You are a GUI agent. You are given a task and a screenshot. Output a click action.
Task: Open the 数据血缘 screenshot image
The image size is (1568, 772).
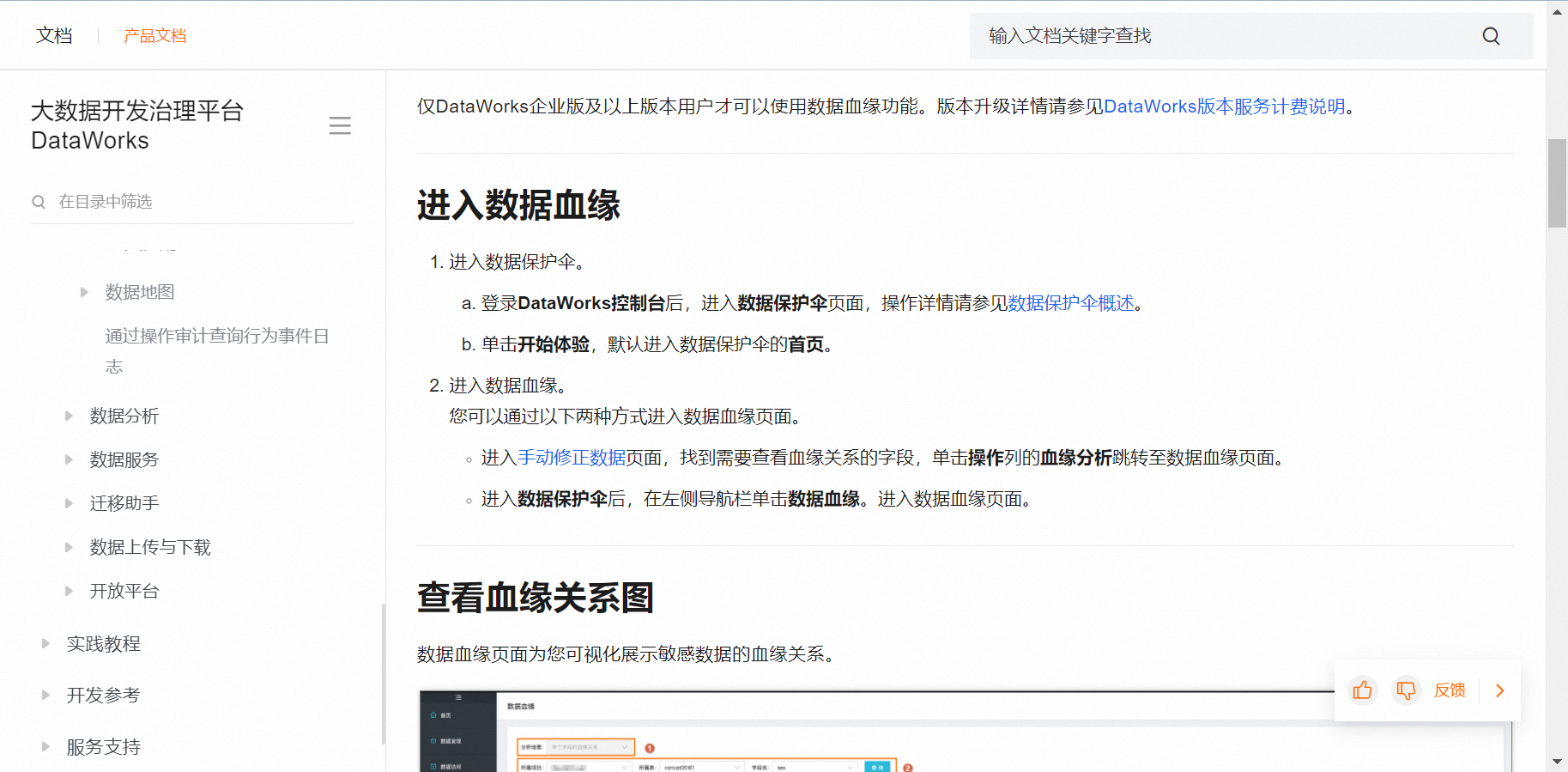pos(965,730)
